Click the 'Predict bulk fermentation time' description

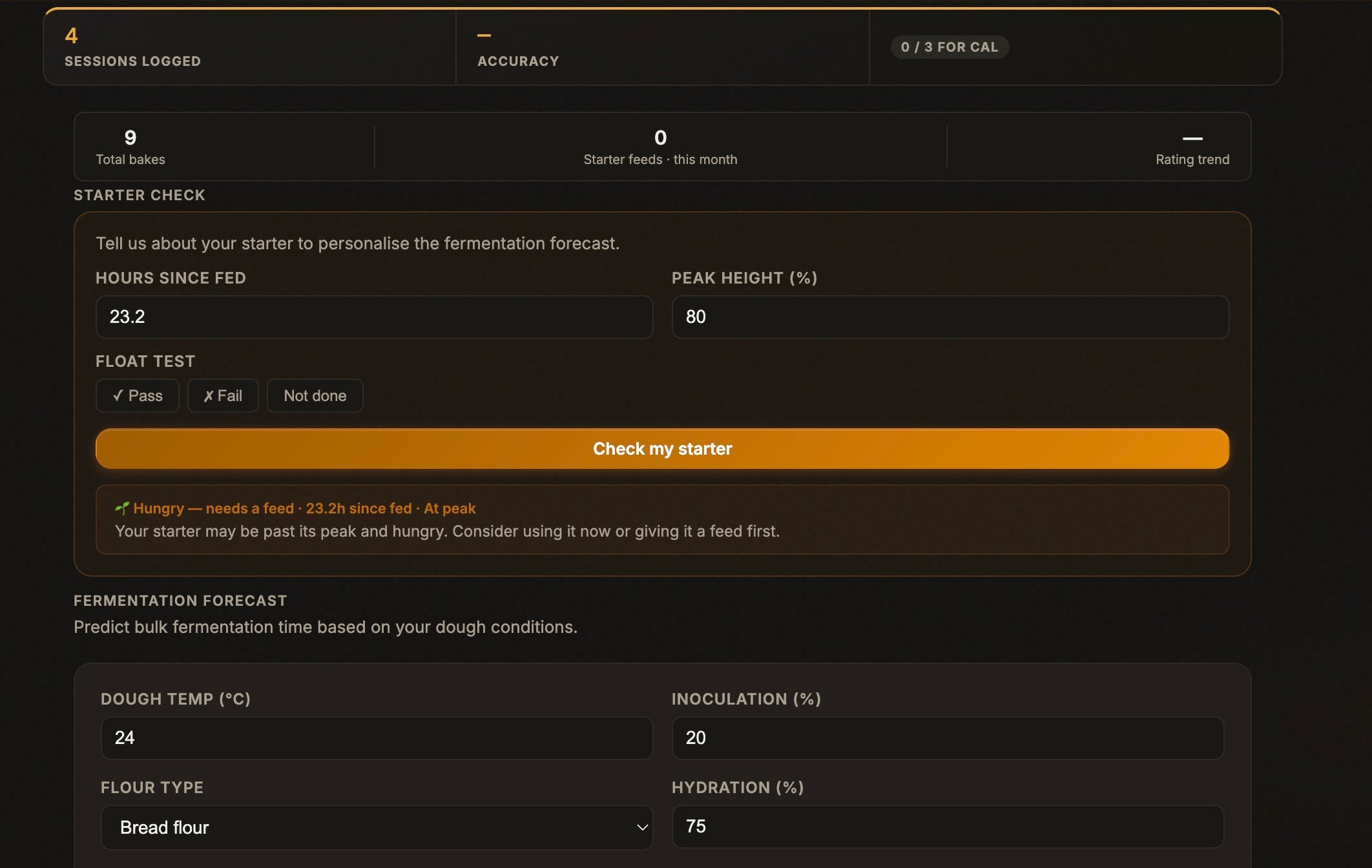click(x=326, y=627)
